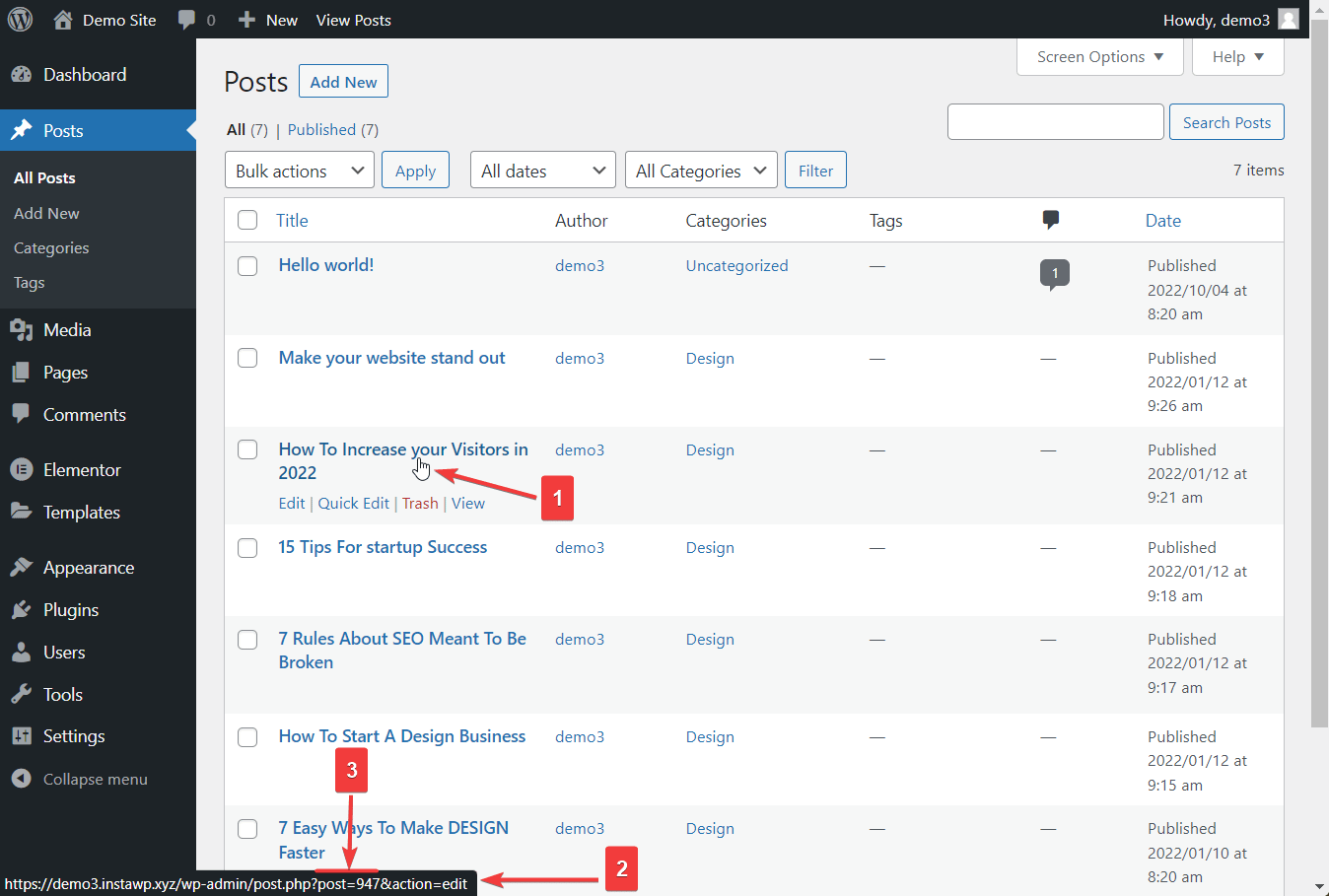Viewport: 1329px width, 896px height.
Task: Open the Bulk actions dropdown
Action: click(299, 170)
